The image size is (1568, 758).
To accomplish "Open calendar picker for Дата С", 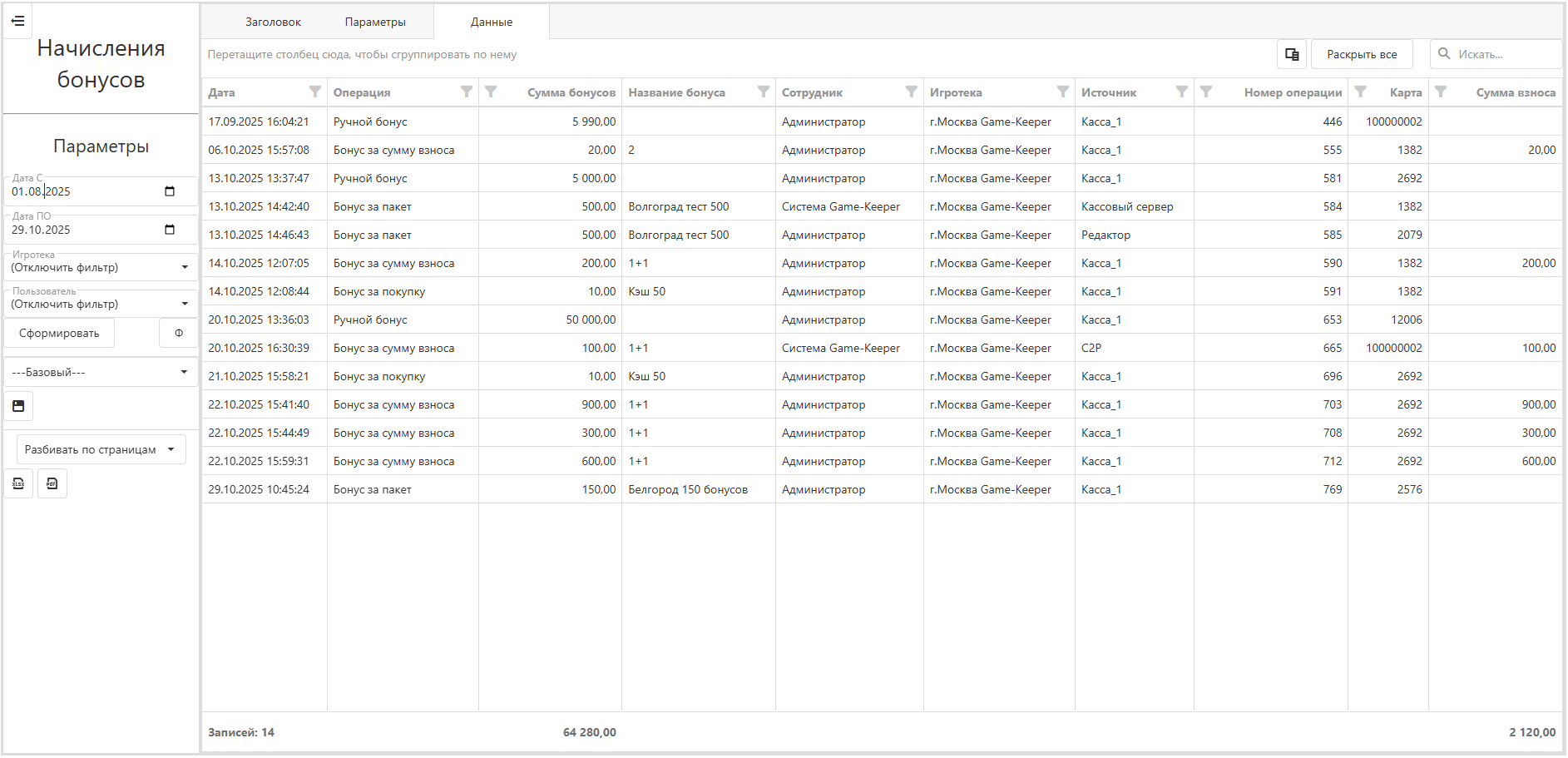I will click(170, 191).
